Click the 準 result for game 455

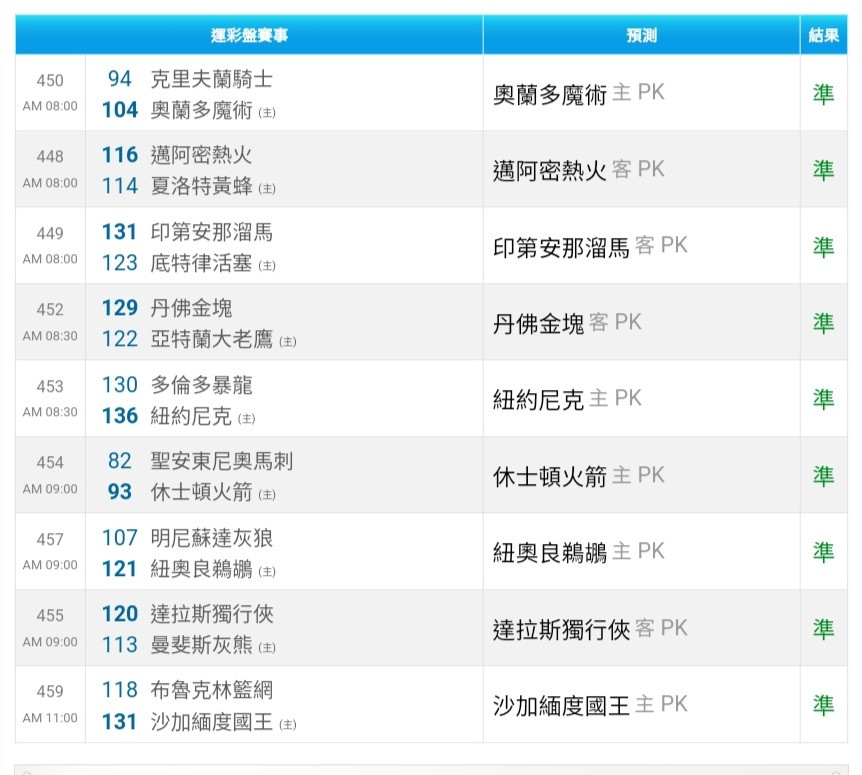824,629
